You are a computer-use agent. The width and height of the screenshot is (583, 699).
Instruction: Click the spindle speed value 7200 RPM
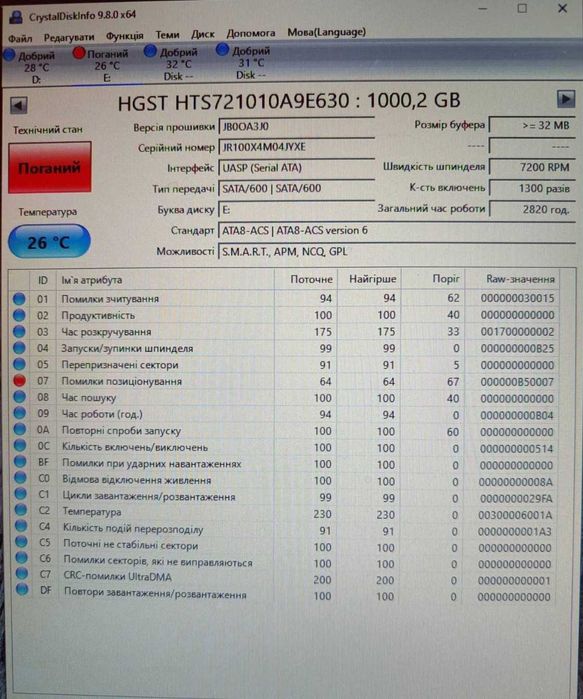tap(532, 167)
